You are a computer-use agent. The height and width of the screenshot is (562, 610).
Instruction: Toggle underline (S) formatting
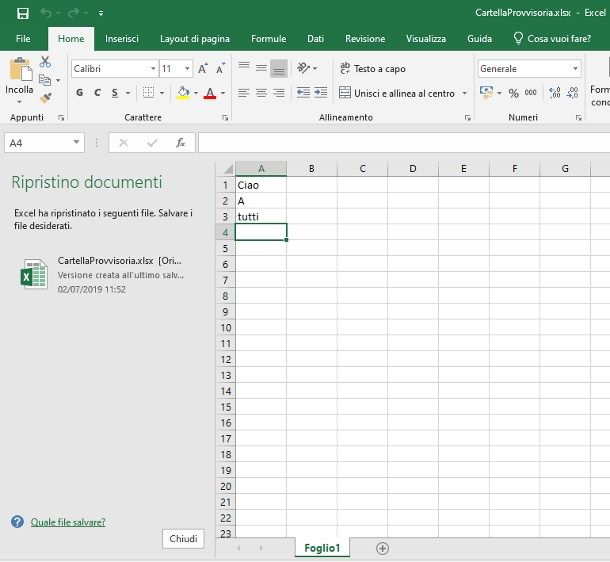point(114,93)
